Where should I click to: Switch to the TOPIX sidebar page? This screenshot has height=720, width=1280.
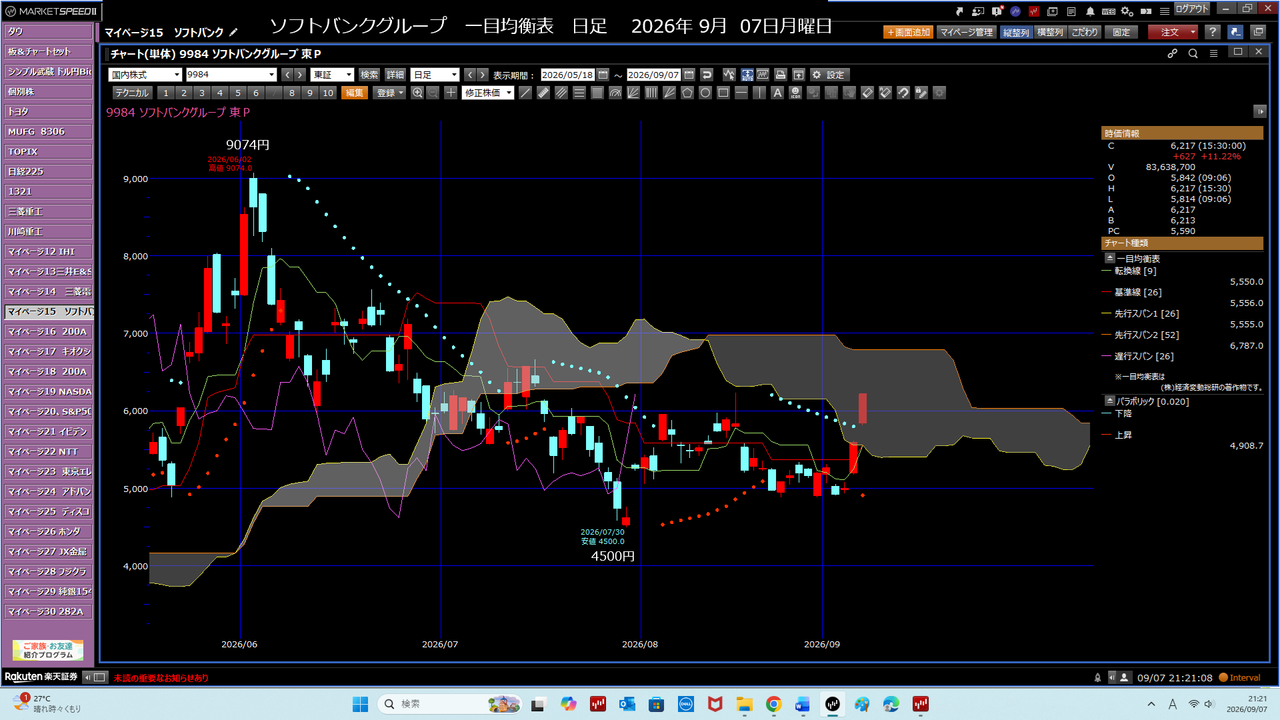pos(48,151)
